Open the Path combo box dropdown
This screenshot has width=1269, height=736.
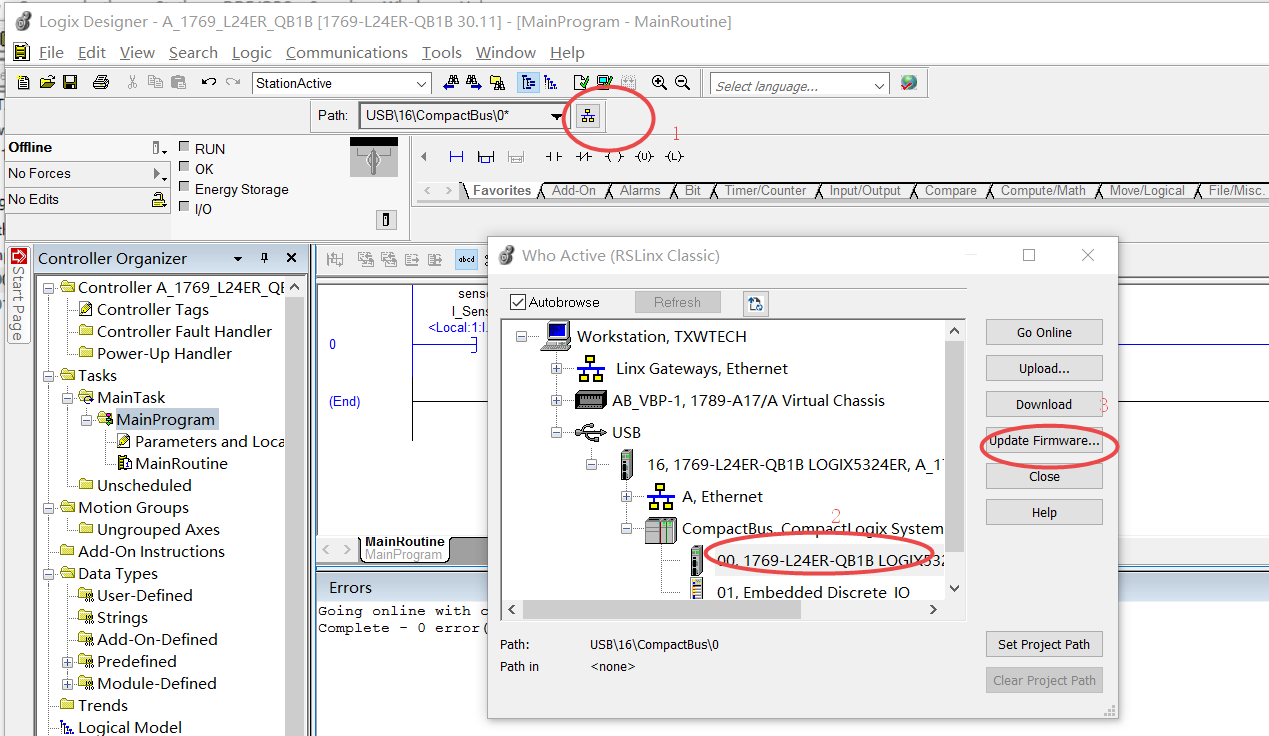556,116
